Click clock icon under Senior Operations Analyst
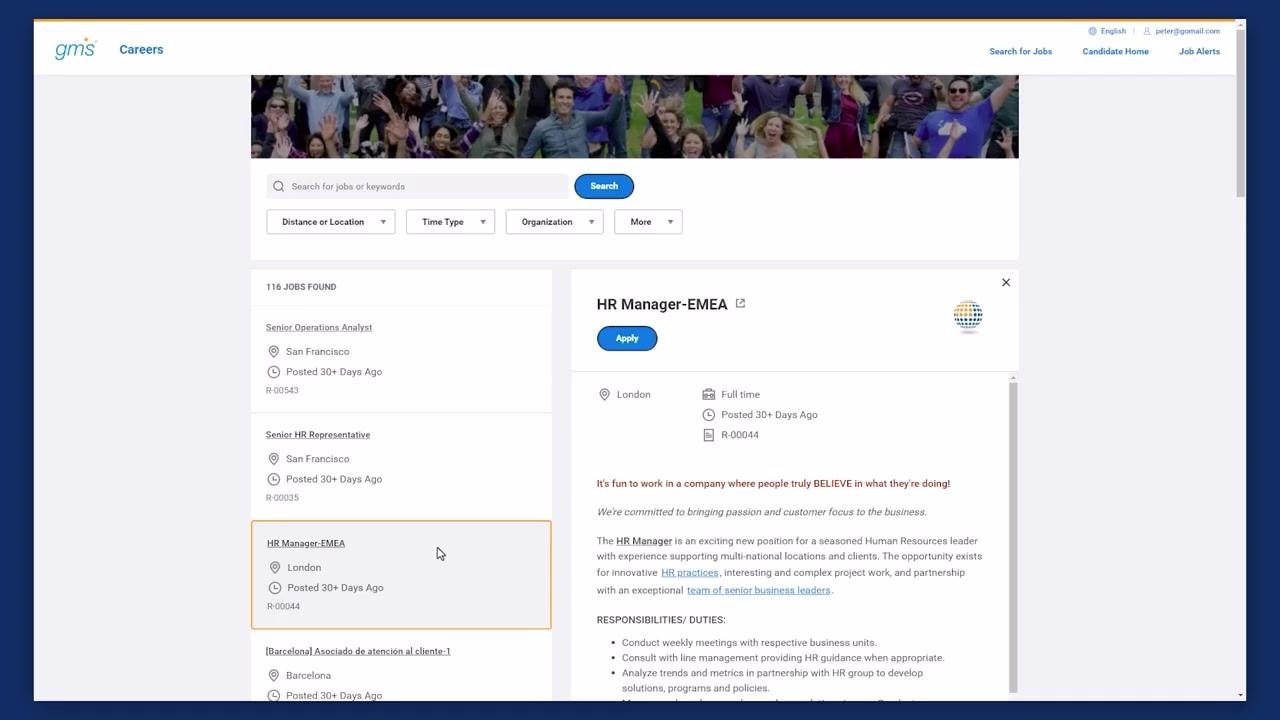The height and width of the screenshot is (720, 1280). 273,372
